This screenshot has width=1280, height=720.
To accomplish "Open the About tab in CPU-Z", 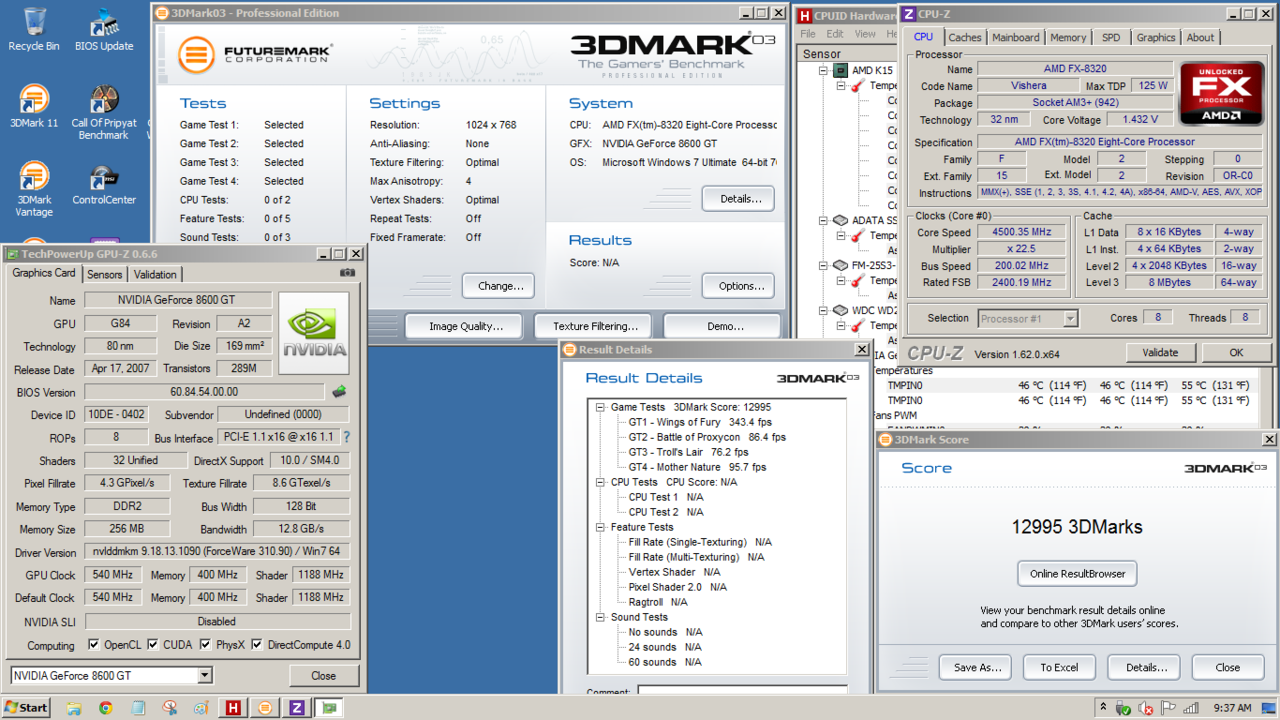I will (x=1201, y=37).
